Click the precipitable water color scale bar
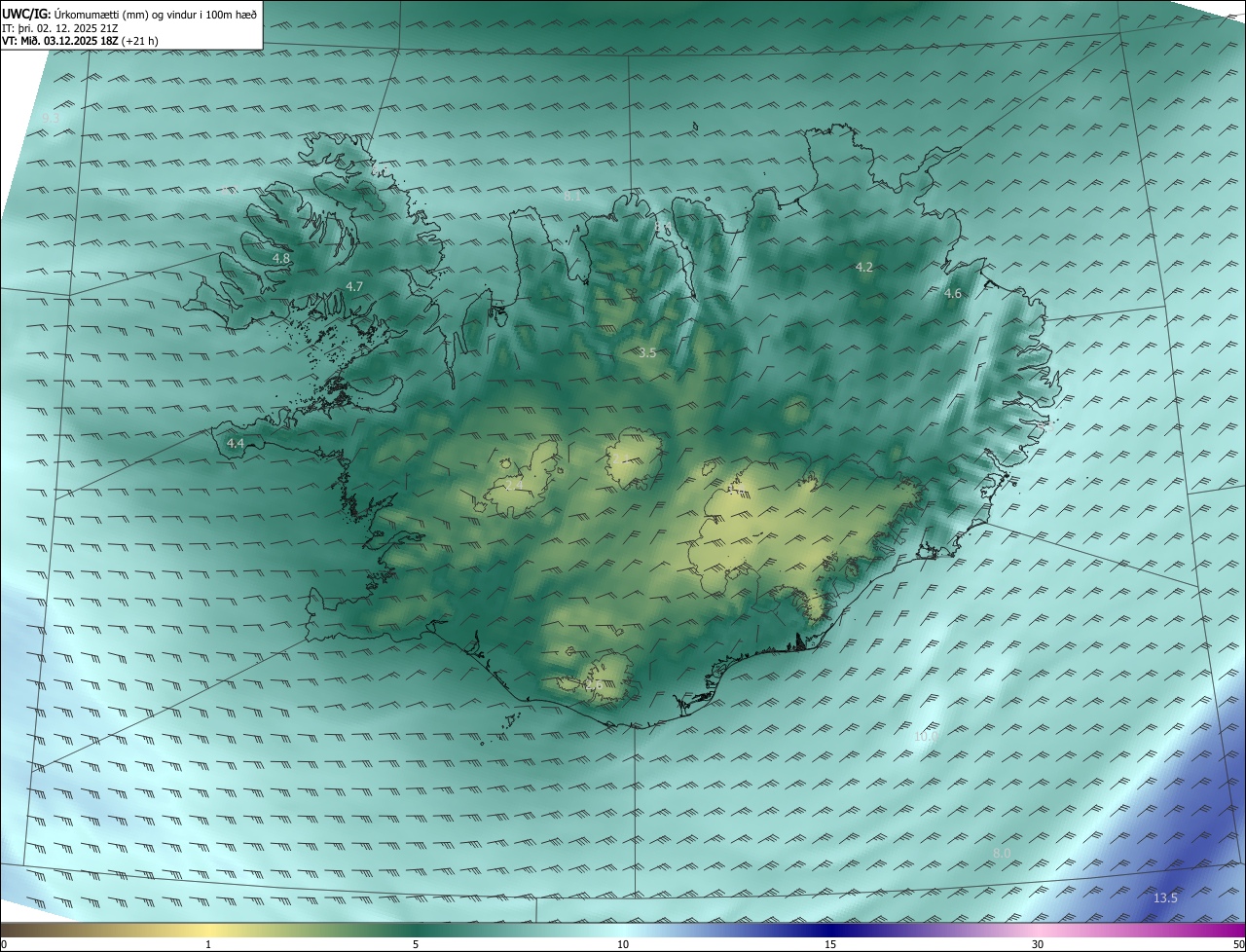 (623, 930)
